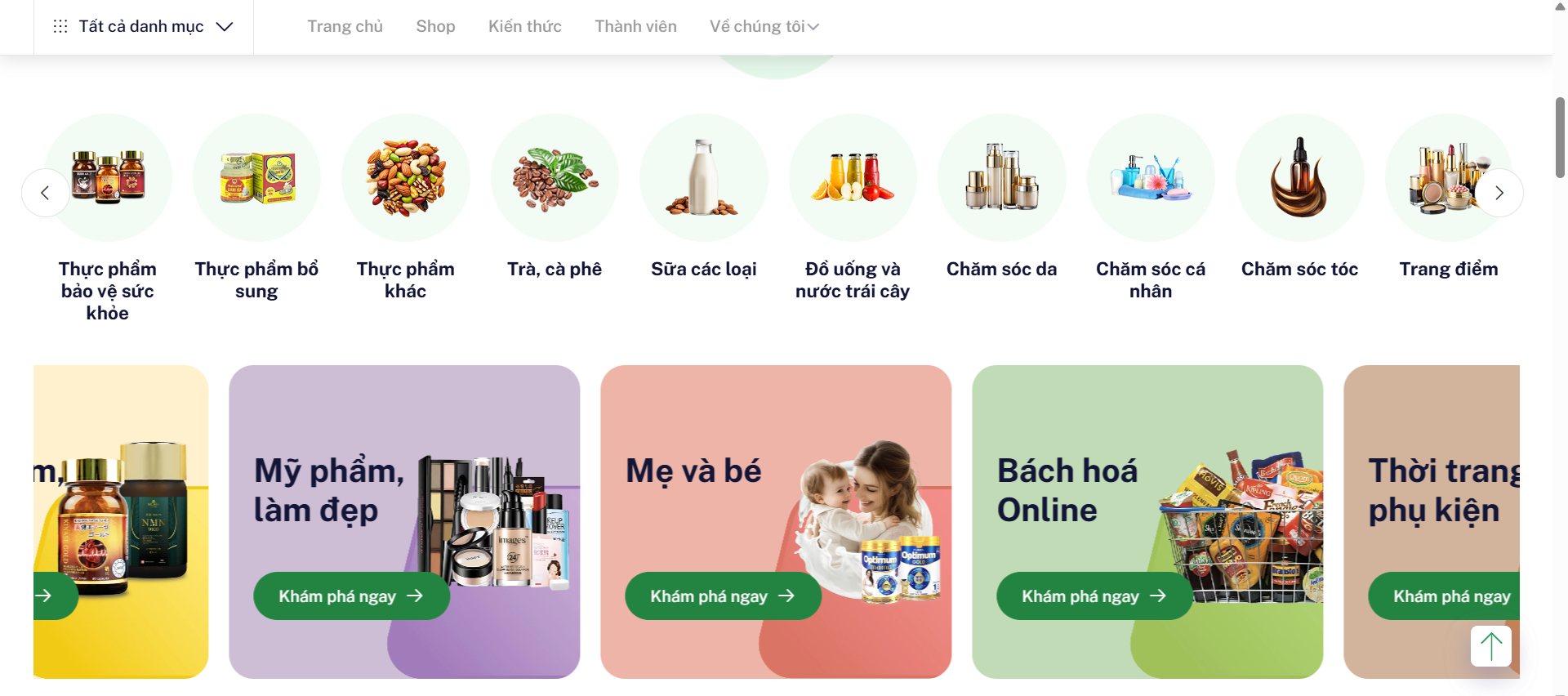Open the Shop menu link
Viewport: 1568px width, 696px height.
click(x=435, y=26)
